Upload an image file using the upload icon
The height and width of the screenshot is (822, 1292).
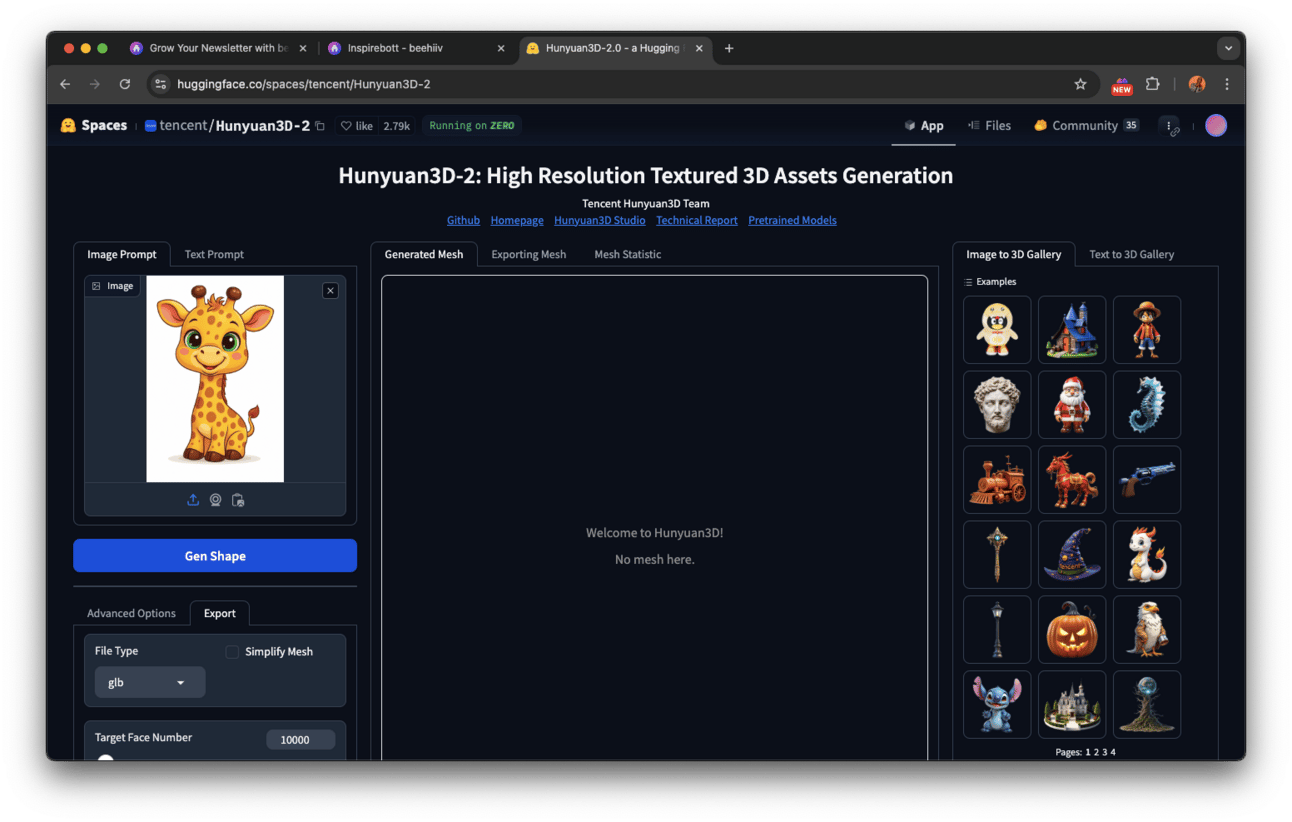click(193, 500)
